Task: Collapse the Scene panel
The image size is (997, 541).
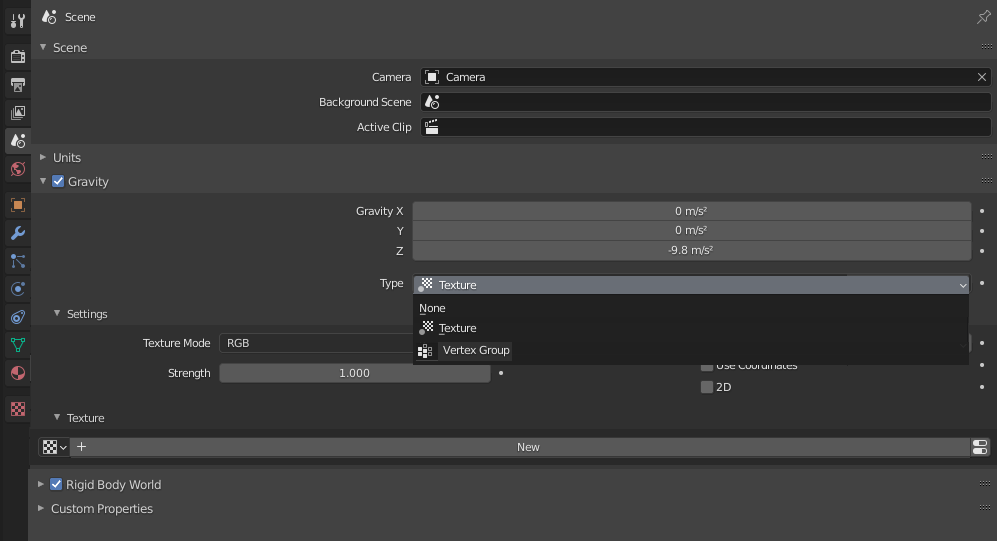Action: [43, 47]
